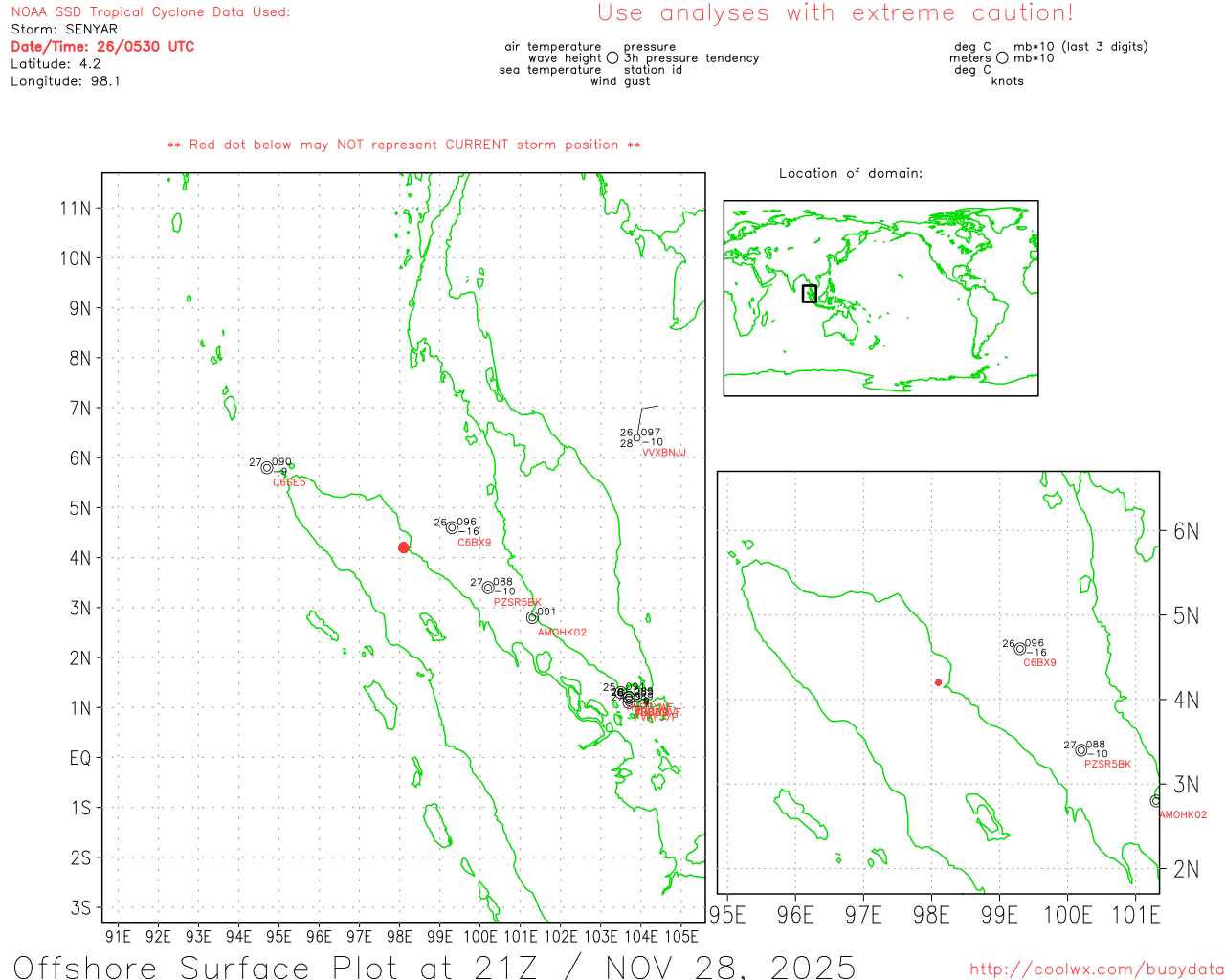Click the 'NOAA SSD Tropical Cyclone Data Used' header
Image resolution: width=1225 pixels, height=980 pixels.
150,12
